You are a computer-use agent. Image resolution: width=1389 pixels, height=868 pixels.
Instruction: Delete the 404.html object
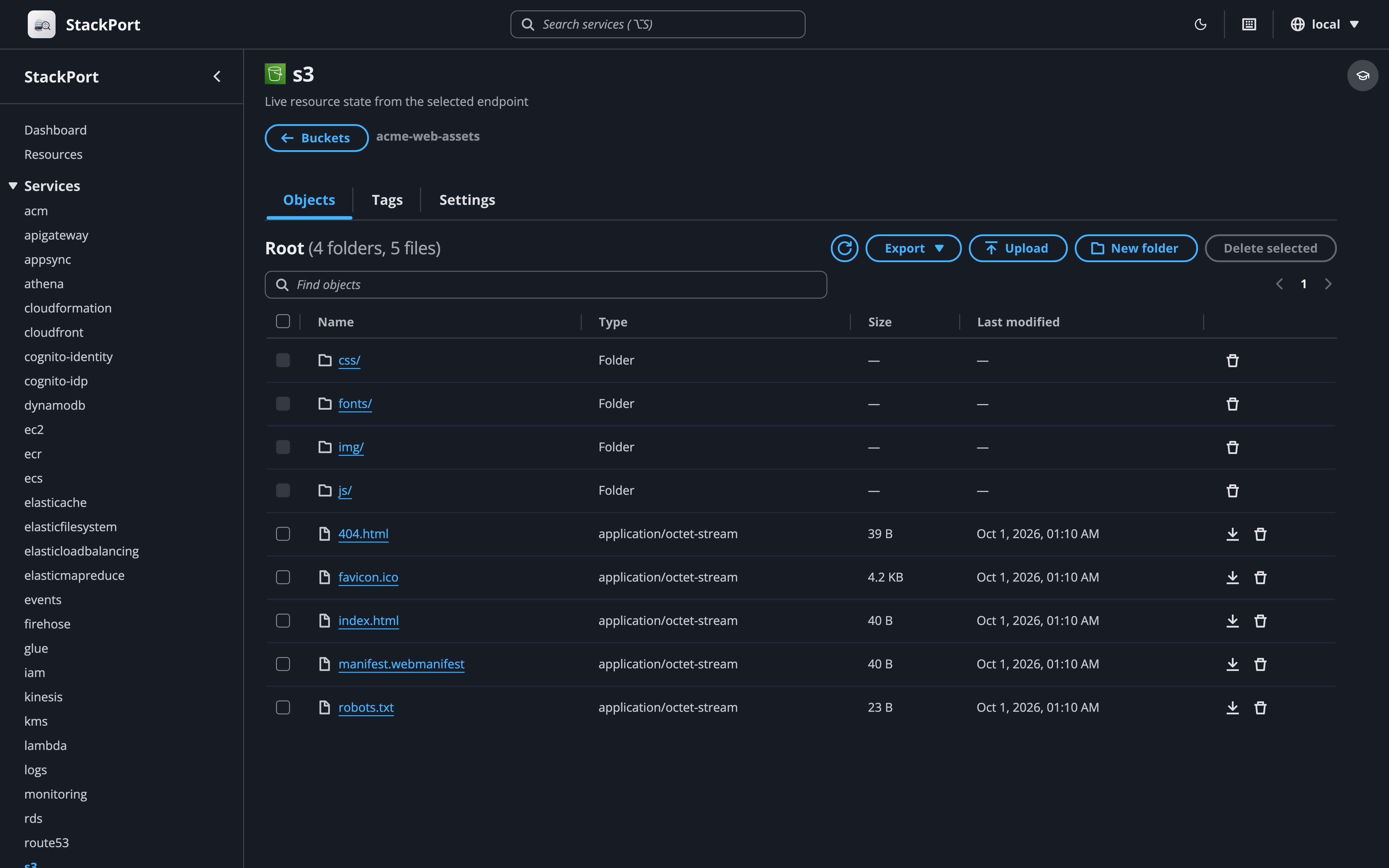pyautogui.click(x=1261, y=534)
